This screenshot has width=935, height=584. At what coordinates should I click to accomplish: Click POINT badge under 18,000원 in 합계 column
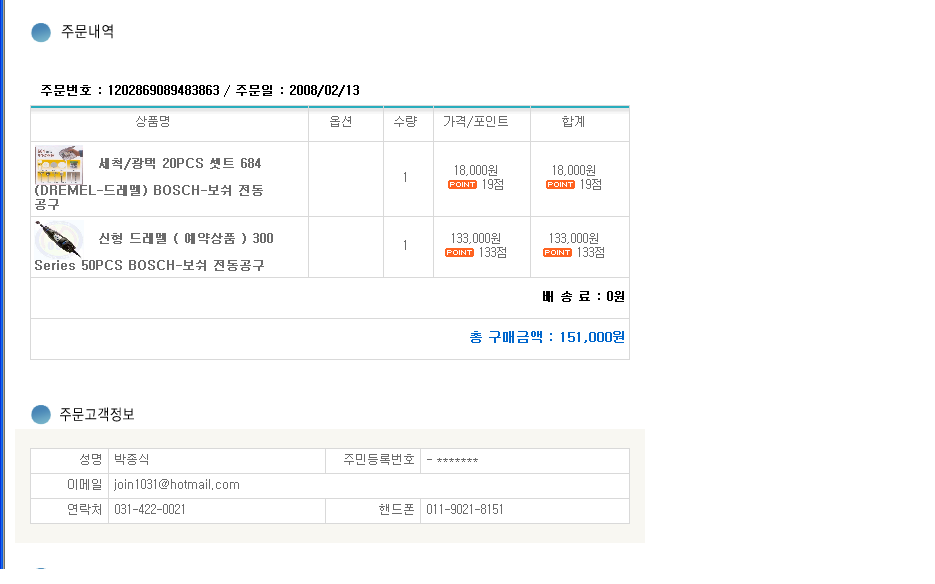pos(560,185)
